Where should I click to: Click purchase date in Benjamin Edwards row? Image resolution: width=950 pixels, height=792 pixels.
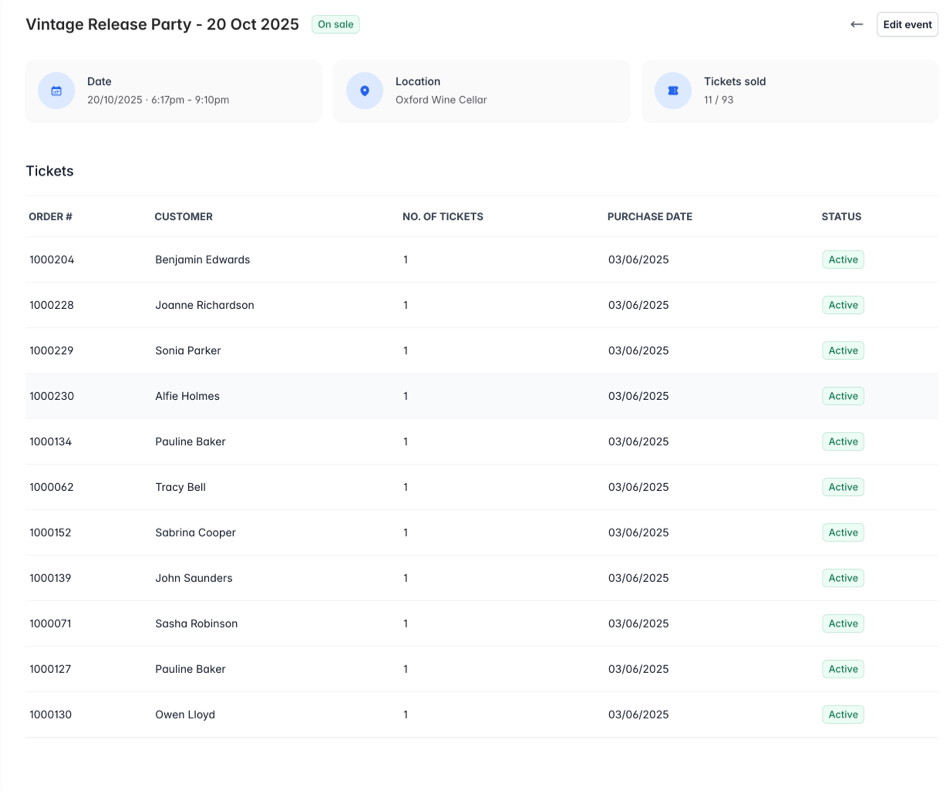click(x=639, y=259)
